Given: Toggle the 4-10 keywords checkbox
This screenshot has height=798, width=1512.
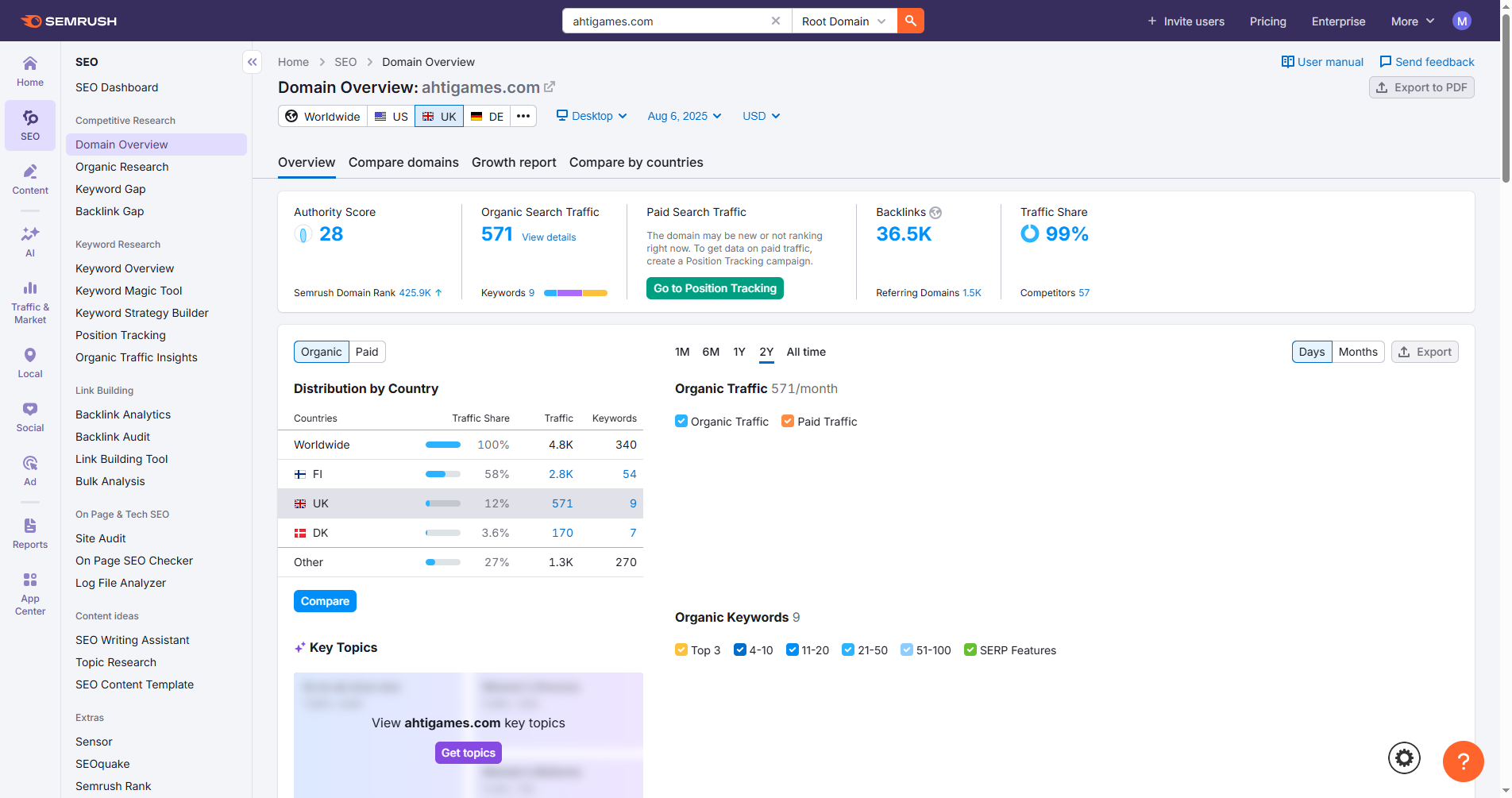Looking at the screenshot, I should point(740,650).
